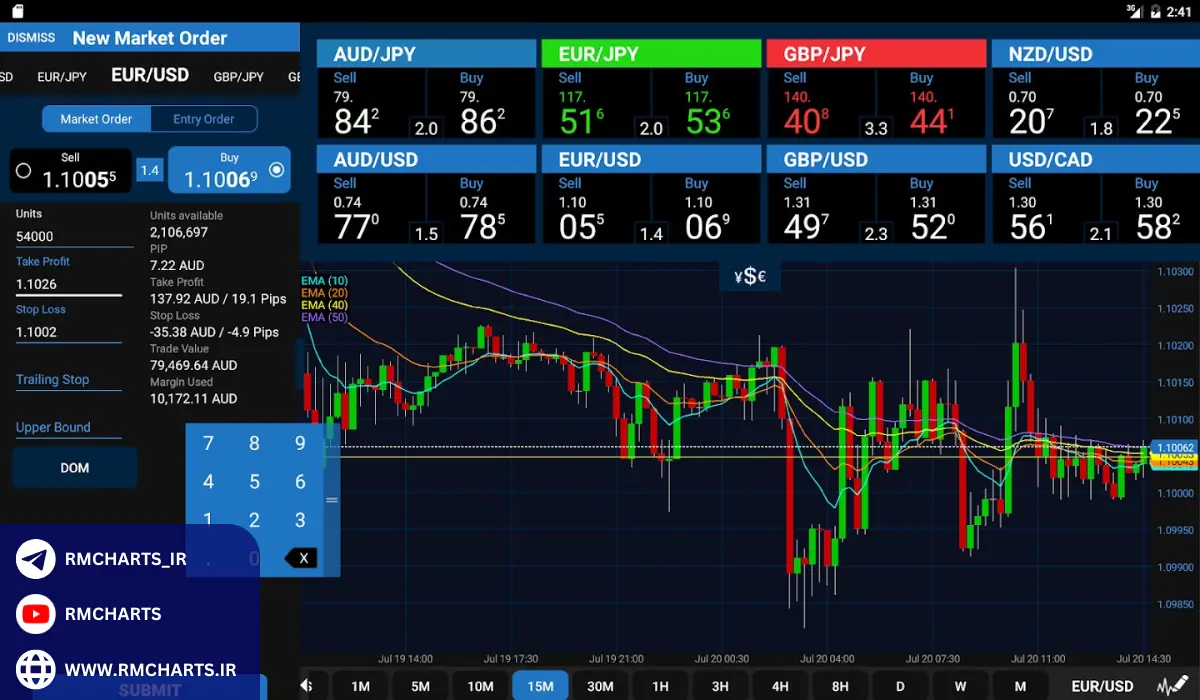Choose GBP/JPY in the instrument picker
The width and height of the screenshot is (1200, 700).
coord(239,77)
